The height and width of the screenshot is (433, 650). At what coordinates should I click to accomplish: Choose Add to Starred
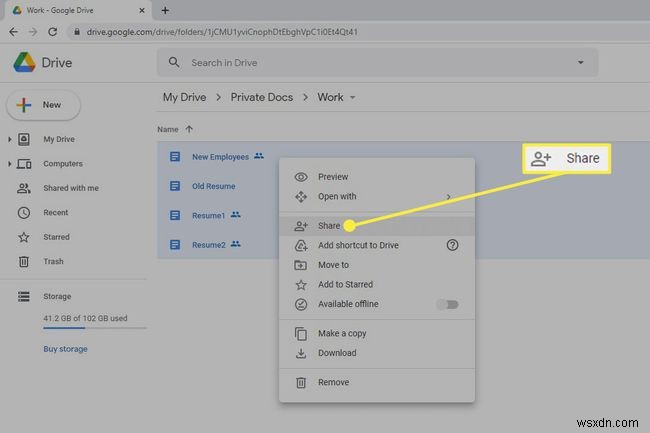click(x=377, y=285)
